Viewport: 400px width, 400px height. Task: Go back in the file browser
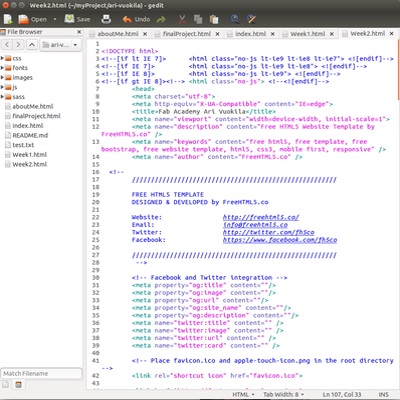click(x=7, y=44)
